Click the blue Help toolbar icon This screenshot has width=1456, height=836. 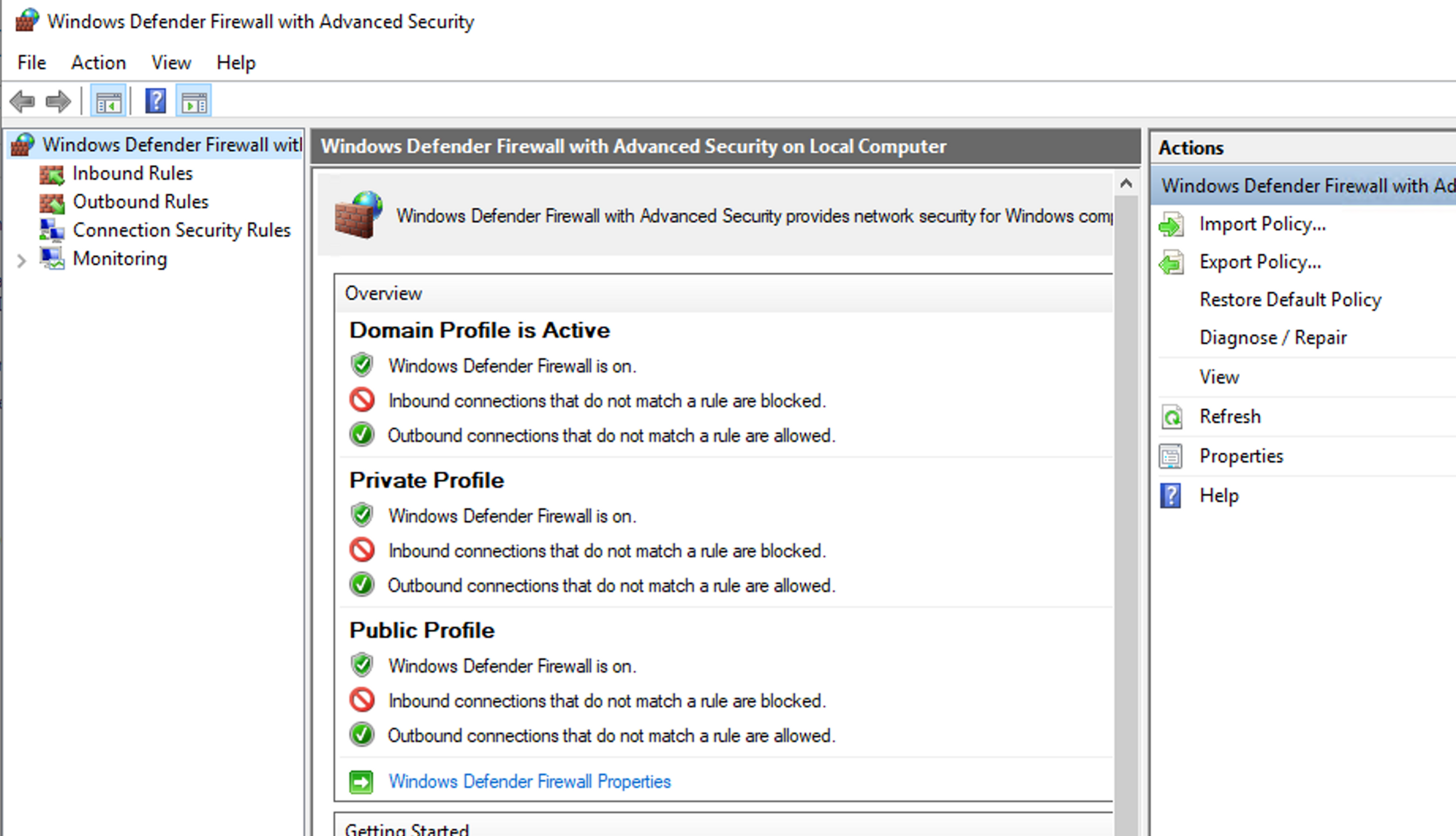click(x=155, y=102)
